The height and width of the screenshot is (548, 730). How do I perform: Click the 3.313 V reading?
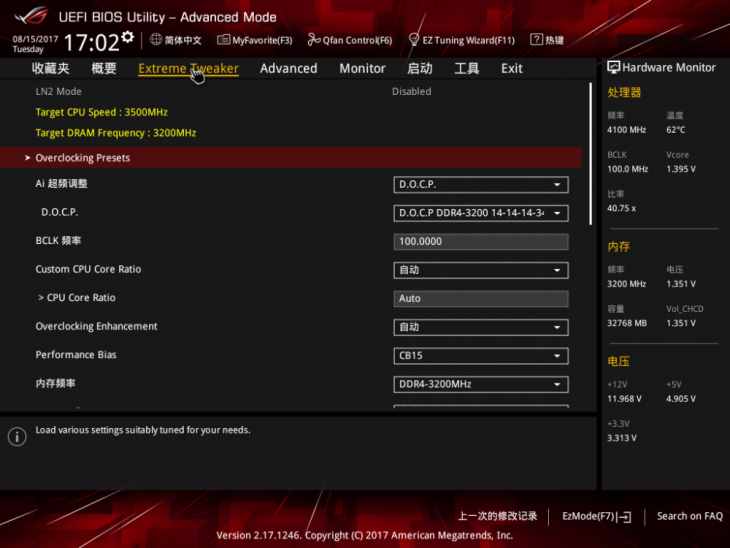click(622, 438)
